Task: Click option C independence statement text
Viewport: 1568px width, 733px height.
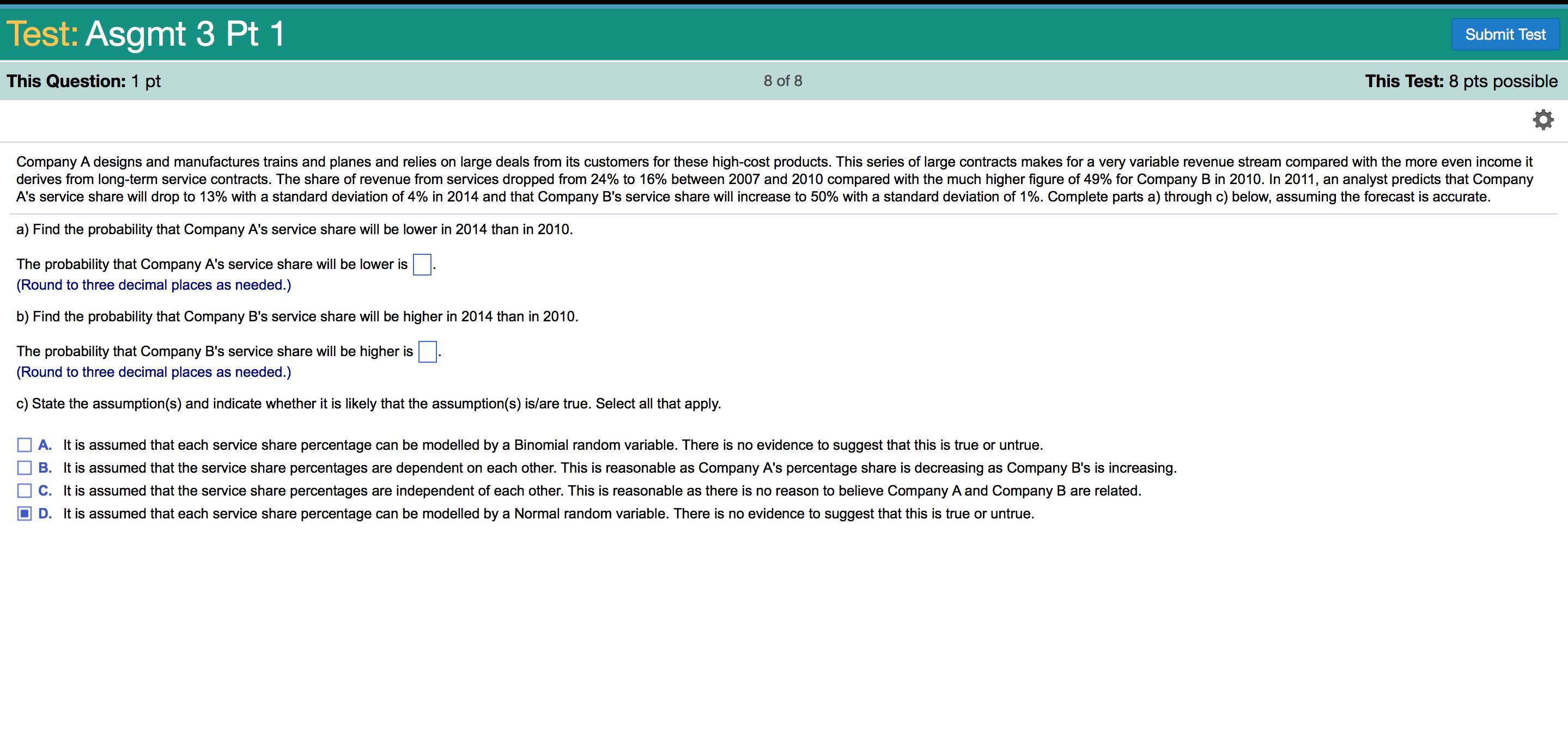Action: [x=601, y=491]
